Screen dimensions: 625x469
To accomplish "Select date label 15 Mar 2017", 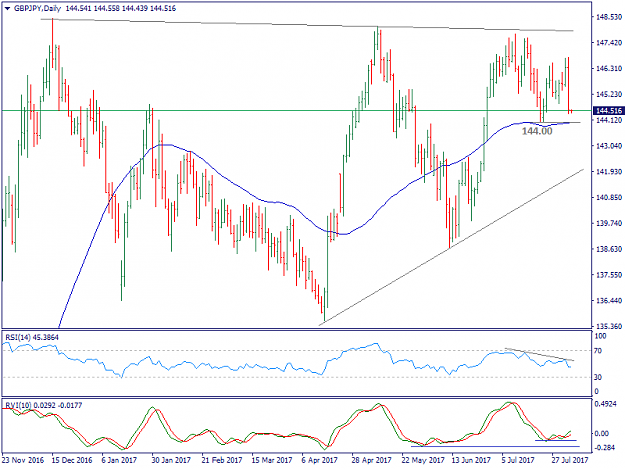I will [x=272, y=460].
